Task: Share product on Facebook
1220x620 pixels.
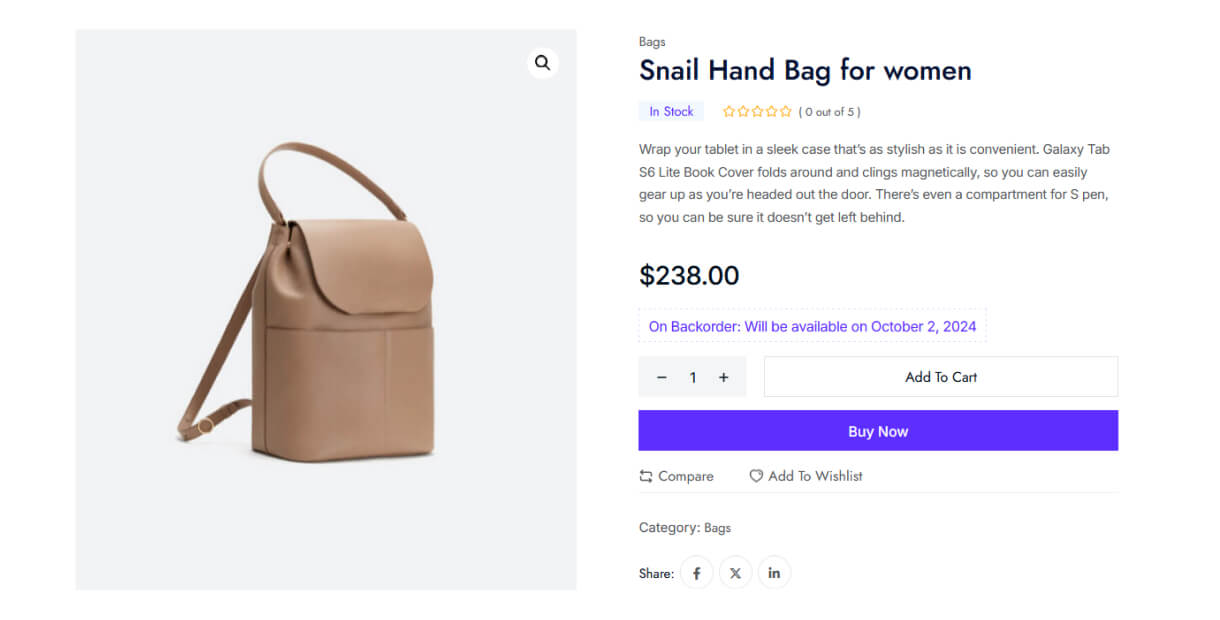Action: [697, 573]
